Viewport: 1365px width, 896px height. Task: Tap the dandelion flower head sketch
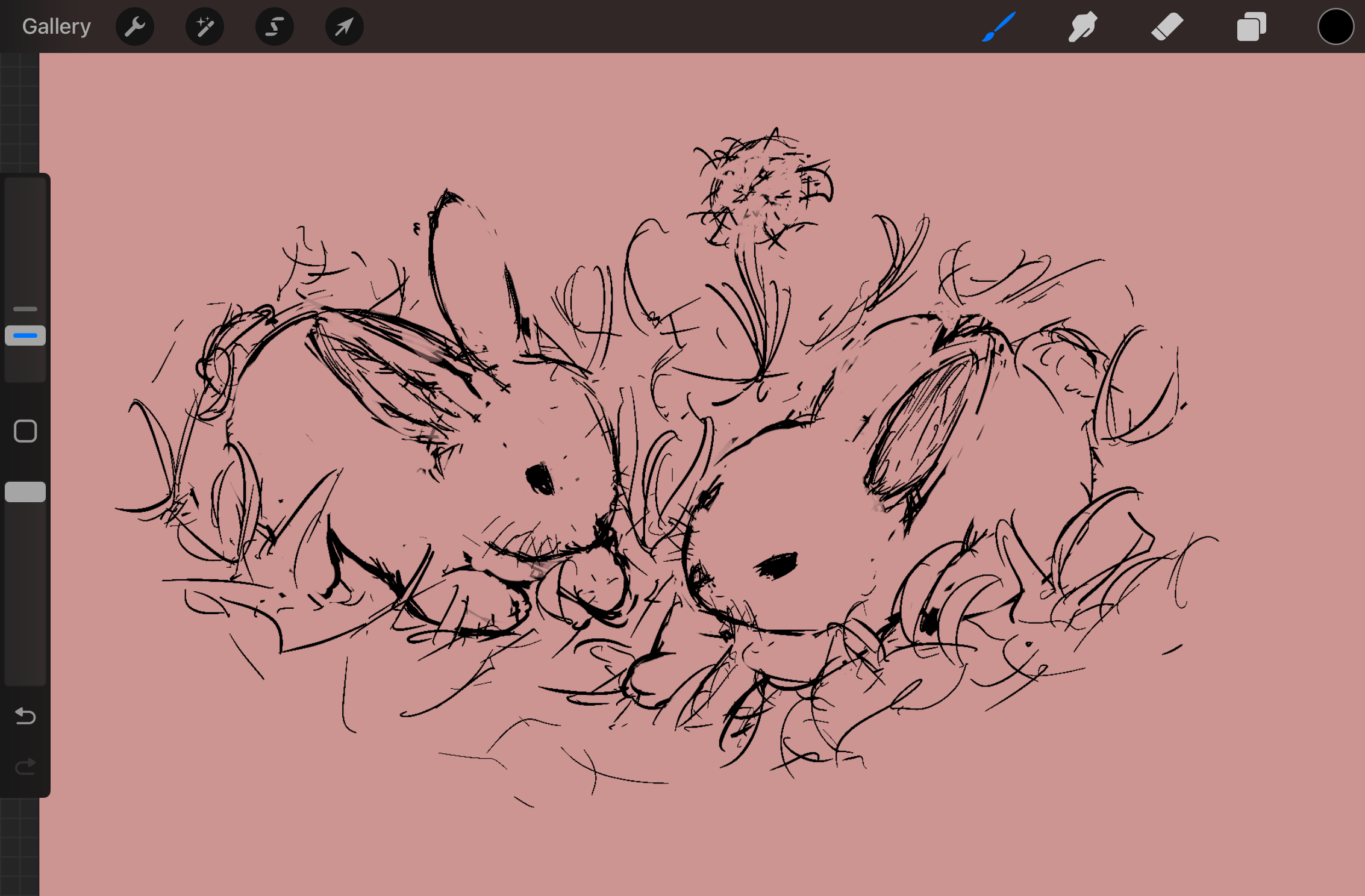[760, 187]
